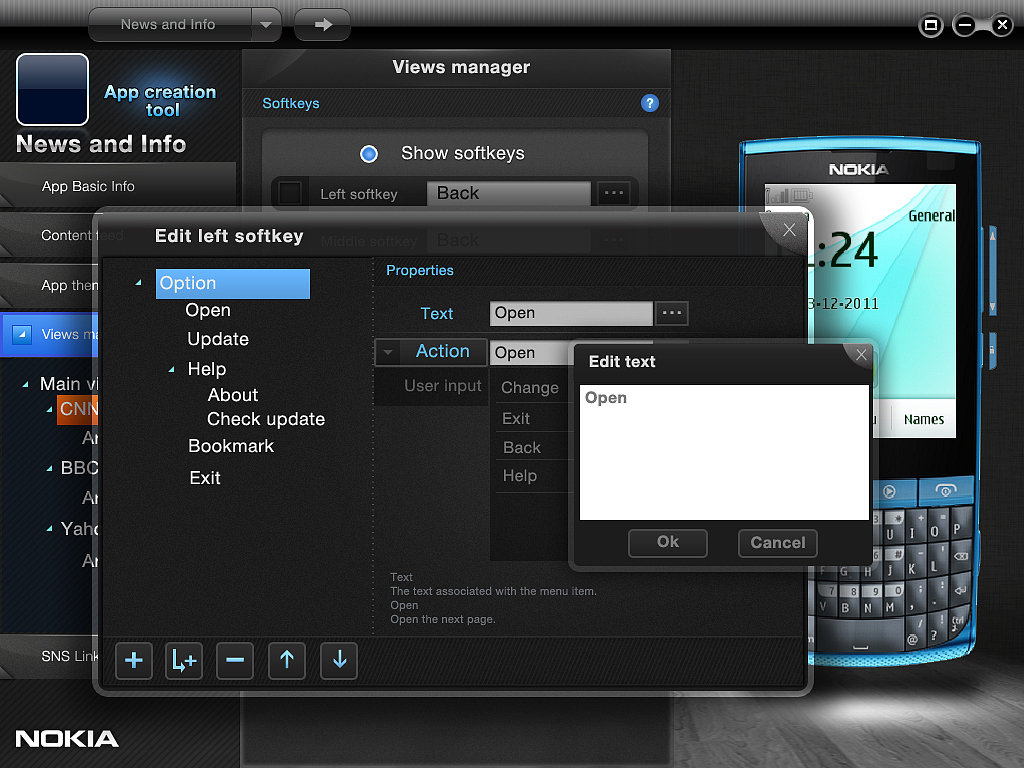Click Cancel in Edit text dialog
Viewport: 1024px width, 768px height.
[777, 543]
